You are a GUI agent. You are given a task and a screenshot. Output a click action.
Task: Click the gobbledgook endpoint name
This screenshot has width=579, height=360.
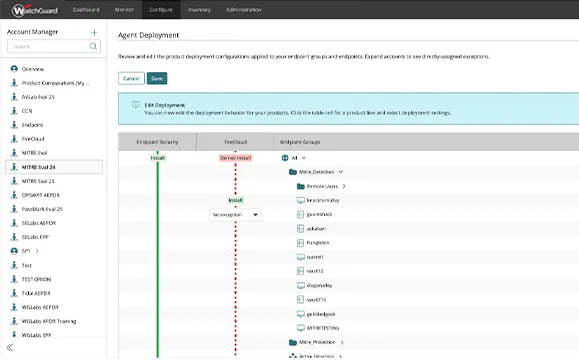(321, 314)
